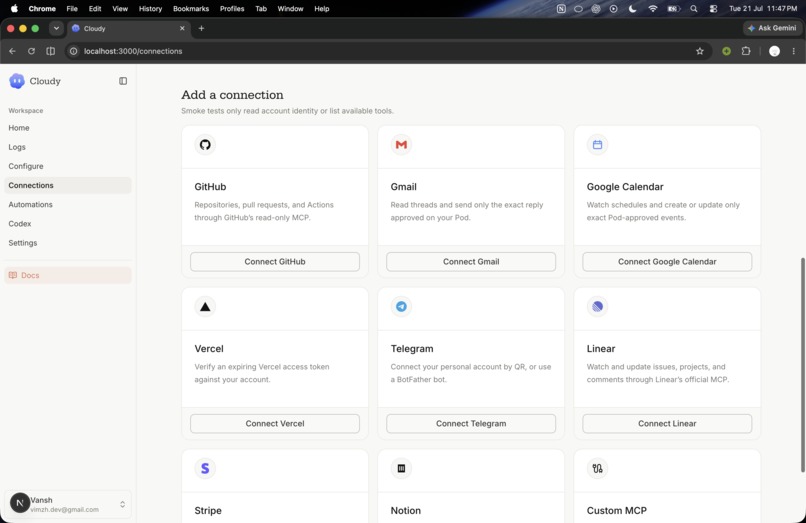Image resolution: width=806 pixels, height=523 pixels.
Task: Click the "Add a connection" heading
Action: (232, 95)
